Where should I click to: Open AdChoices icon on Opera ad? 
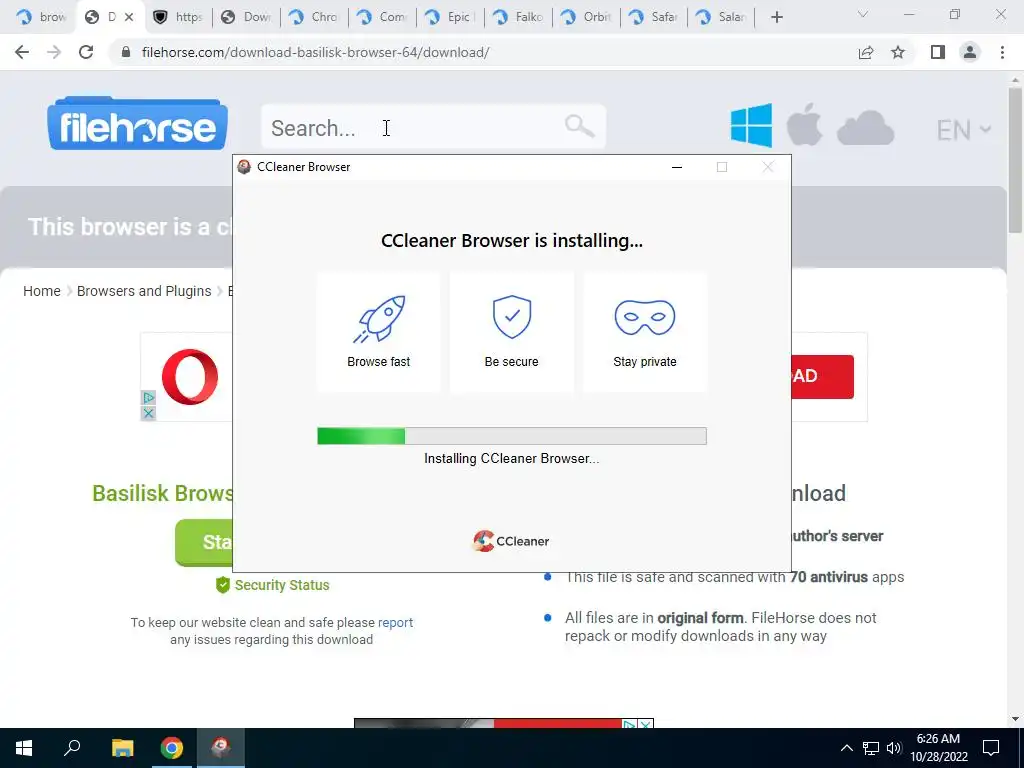tap(148, 398)
